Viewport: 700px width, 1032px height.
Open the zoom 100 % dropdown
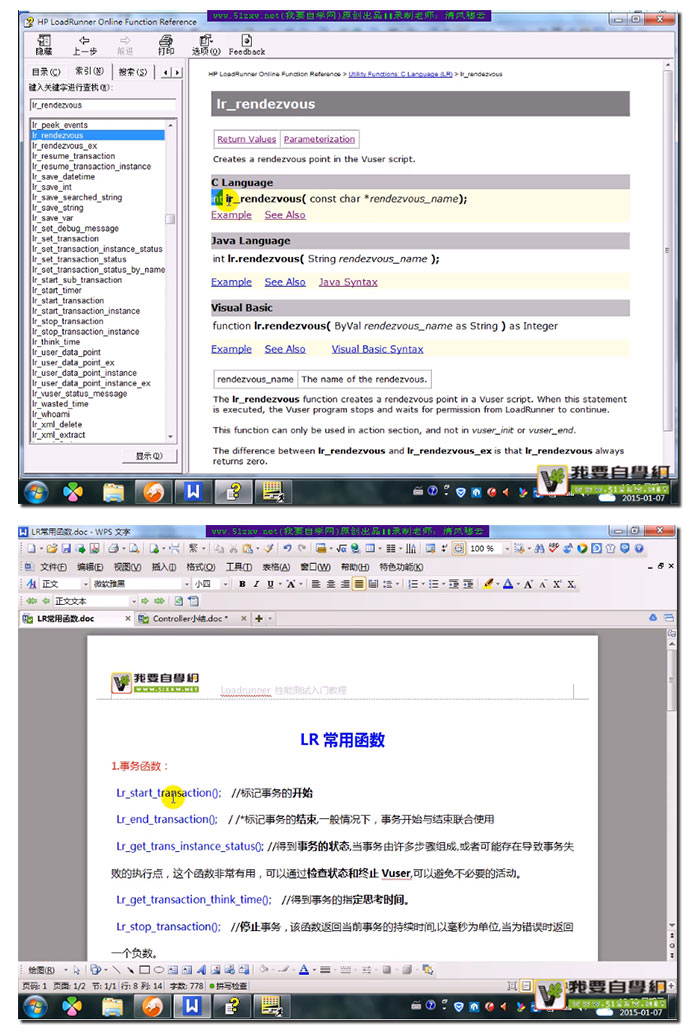507,548
